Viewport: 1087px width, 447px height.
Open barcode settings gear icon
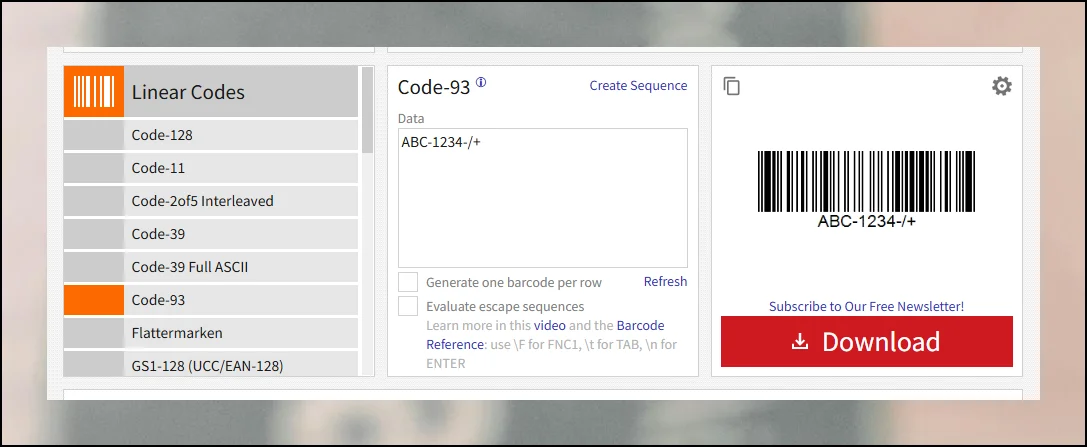[x=1001, y=87]
